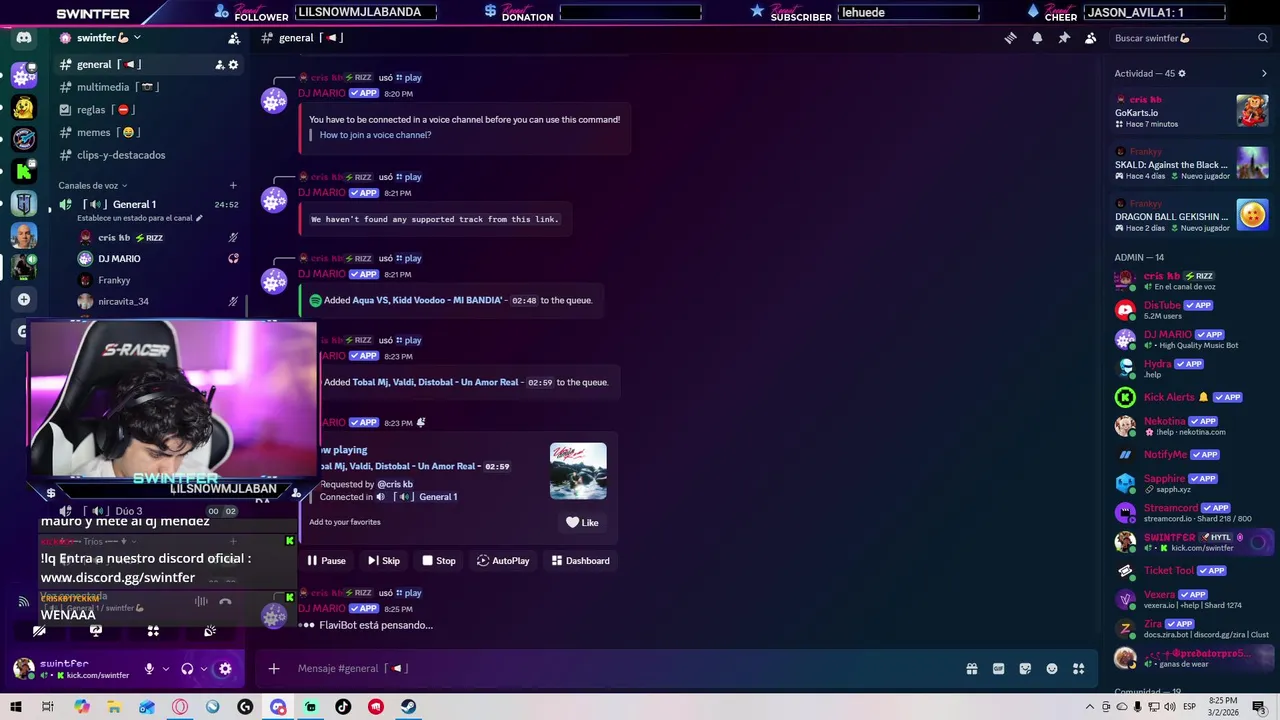Open the activities launcher voice icon

pyautogui.click(x=153, y=631)
